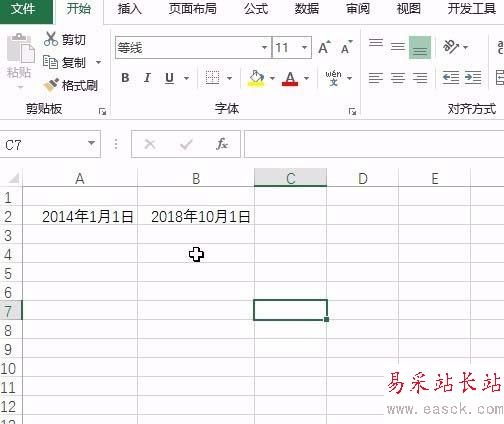Select middle vertical alignment
This screenshot has height=424, width=504.
coord(398,47)
